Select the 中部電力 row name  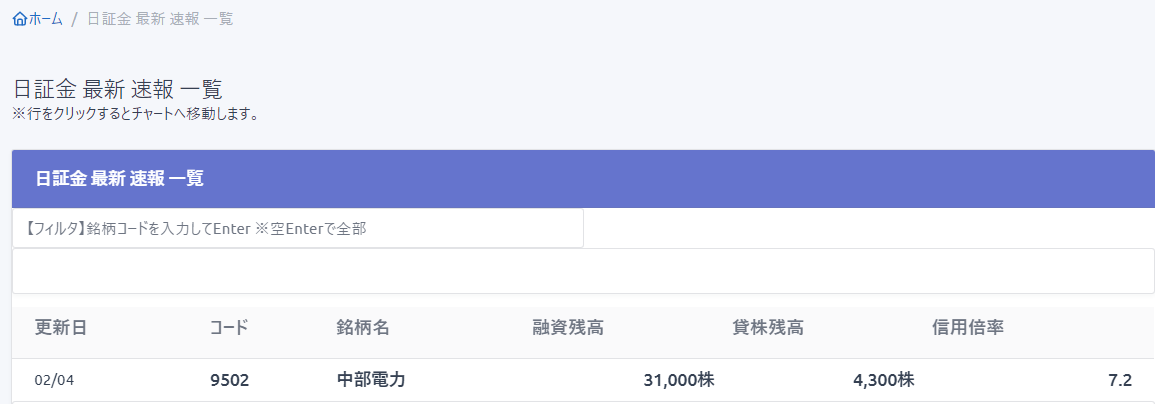[x=371, y=380]
